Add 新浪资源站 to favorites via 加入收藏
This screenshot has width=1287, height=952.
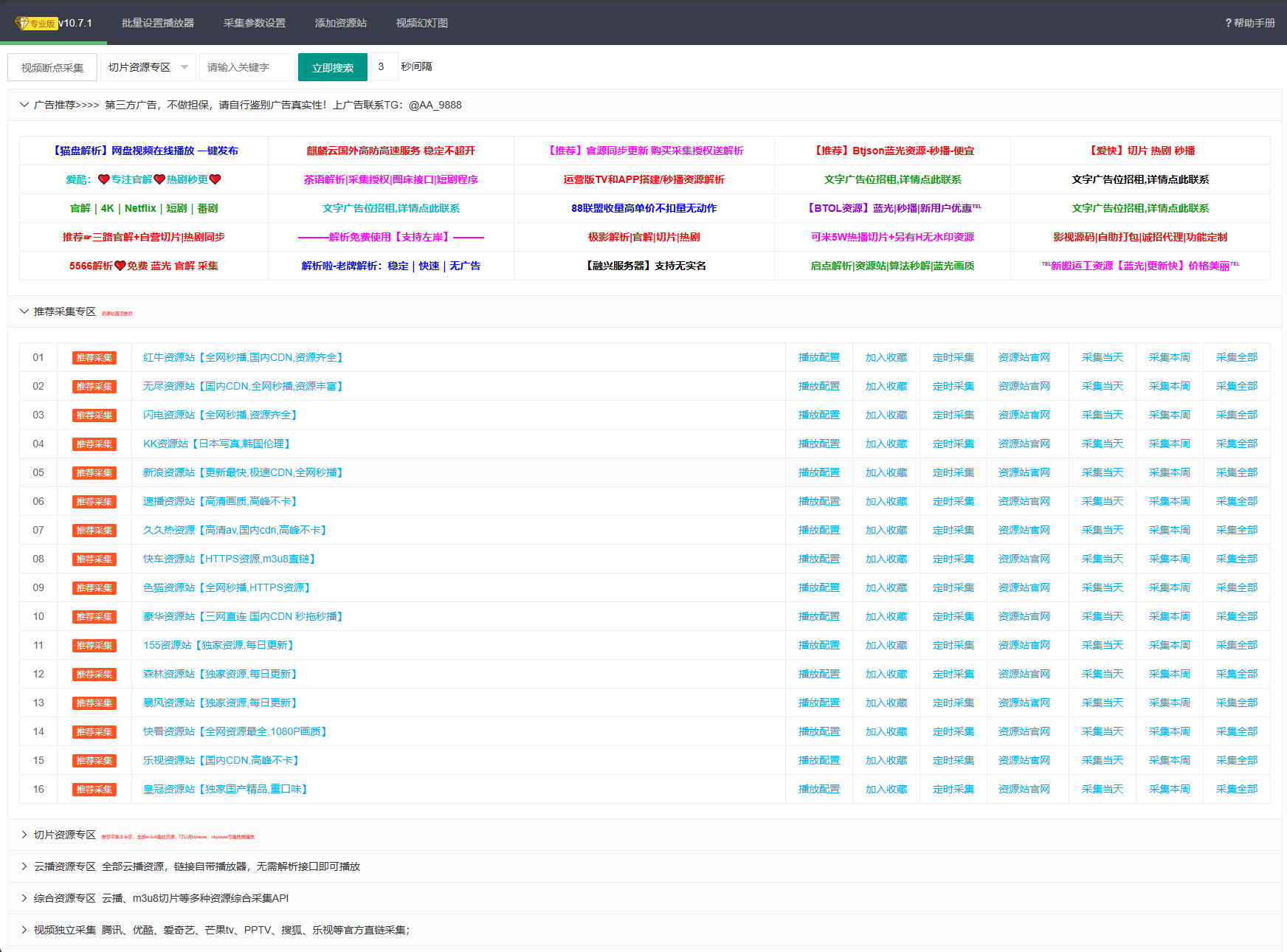pyautogui.click(x=886, y=472)
